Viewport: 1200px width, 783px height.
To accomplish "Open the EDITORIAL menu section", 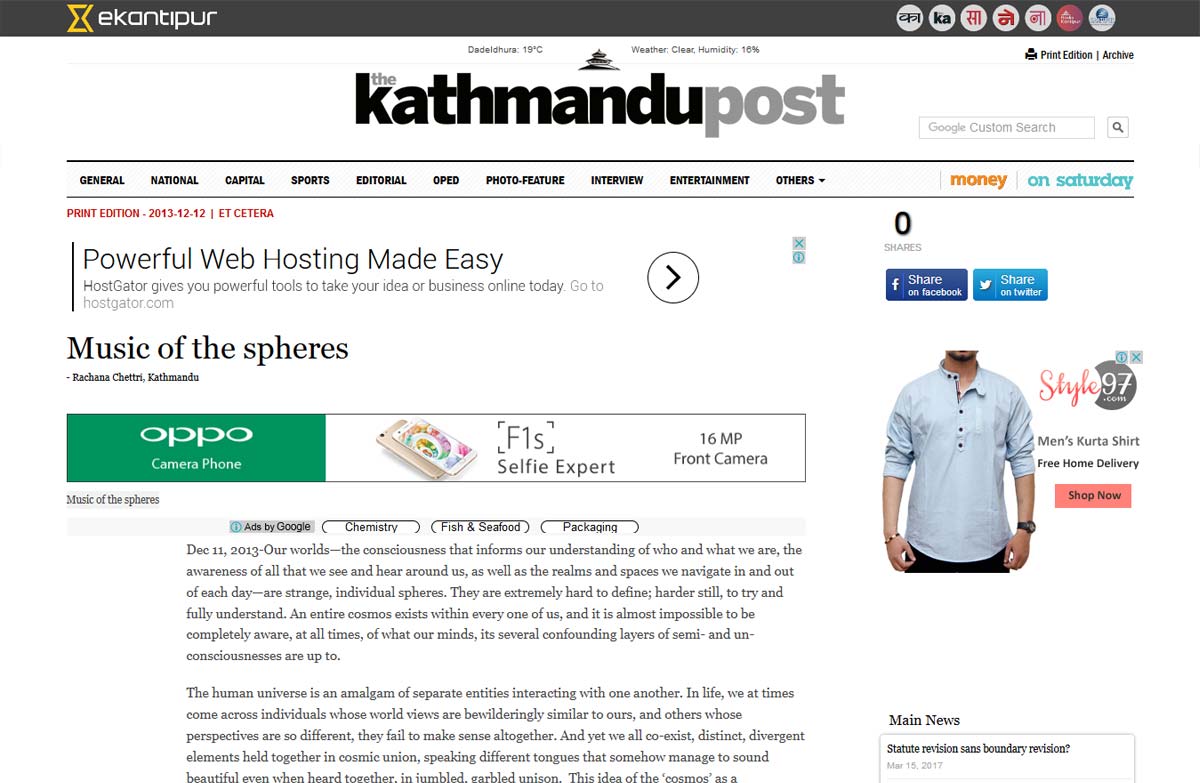I will click(x=381, y=181).
